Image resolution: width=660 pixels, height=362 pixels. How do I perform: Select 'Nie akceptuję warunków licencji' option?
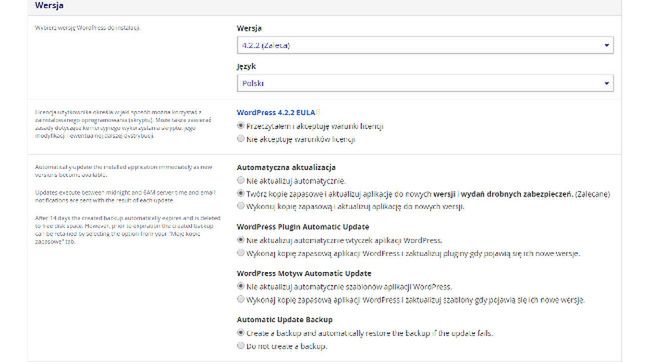[x=241, y=138]
